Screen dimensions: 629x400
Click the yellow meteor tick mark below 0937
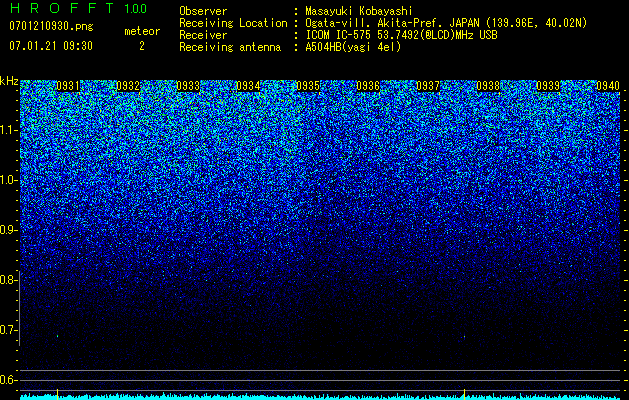pyautogui.click(x=465, y=394)
